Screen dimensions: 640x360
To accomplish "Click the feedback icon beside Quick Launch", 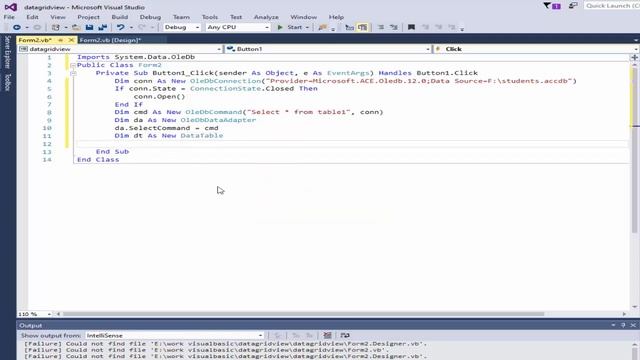I will (573, 6).
